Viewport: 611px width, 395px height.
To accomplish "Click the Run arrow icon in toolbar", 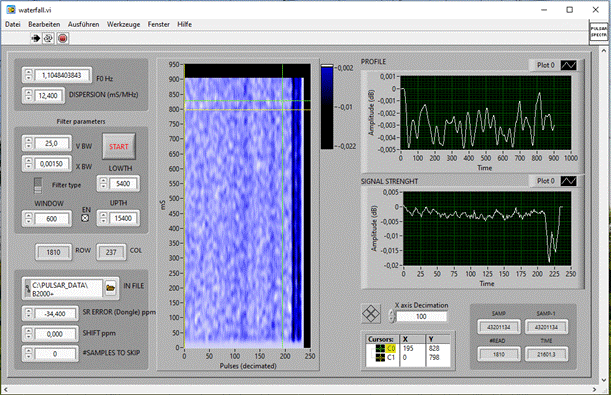I will [36, 38].
